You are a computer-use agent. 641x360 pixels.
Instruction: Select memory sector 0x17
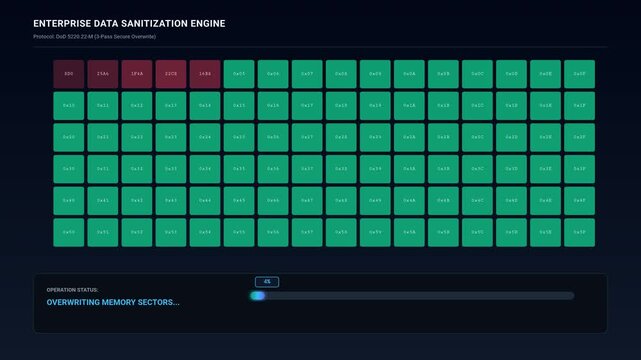[307, 106]
